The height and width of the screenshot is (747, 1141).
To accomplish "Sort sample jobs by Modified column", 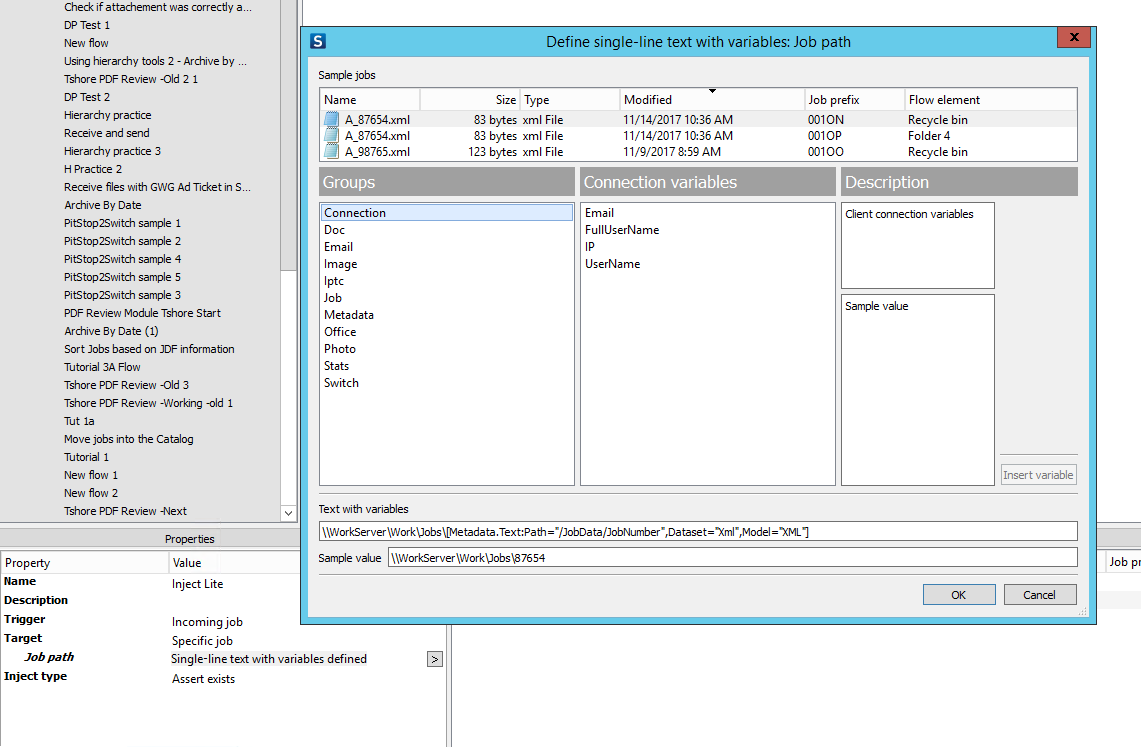I will tap(711, 100).
